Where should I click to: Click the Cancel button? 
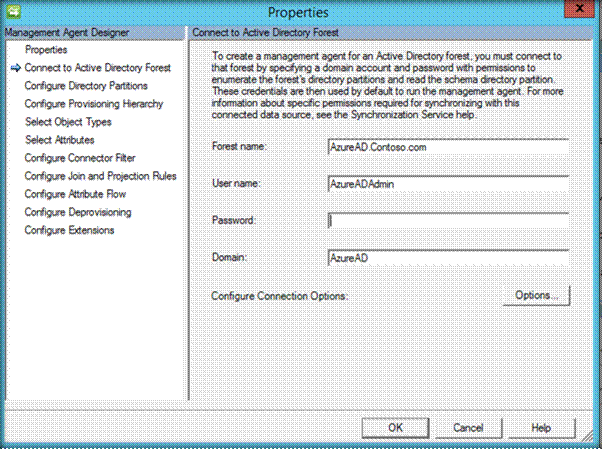pyautogui.click(x=468, y=428)
